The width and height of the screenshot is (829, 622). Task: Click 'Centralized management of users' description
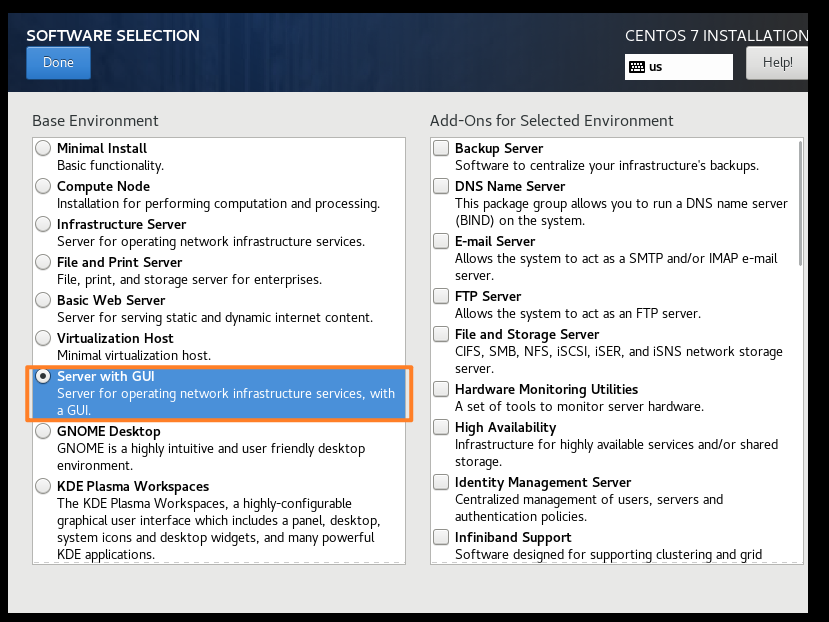click(x=589, y=508)
